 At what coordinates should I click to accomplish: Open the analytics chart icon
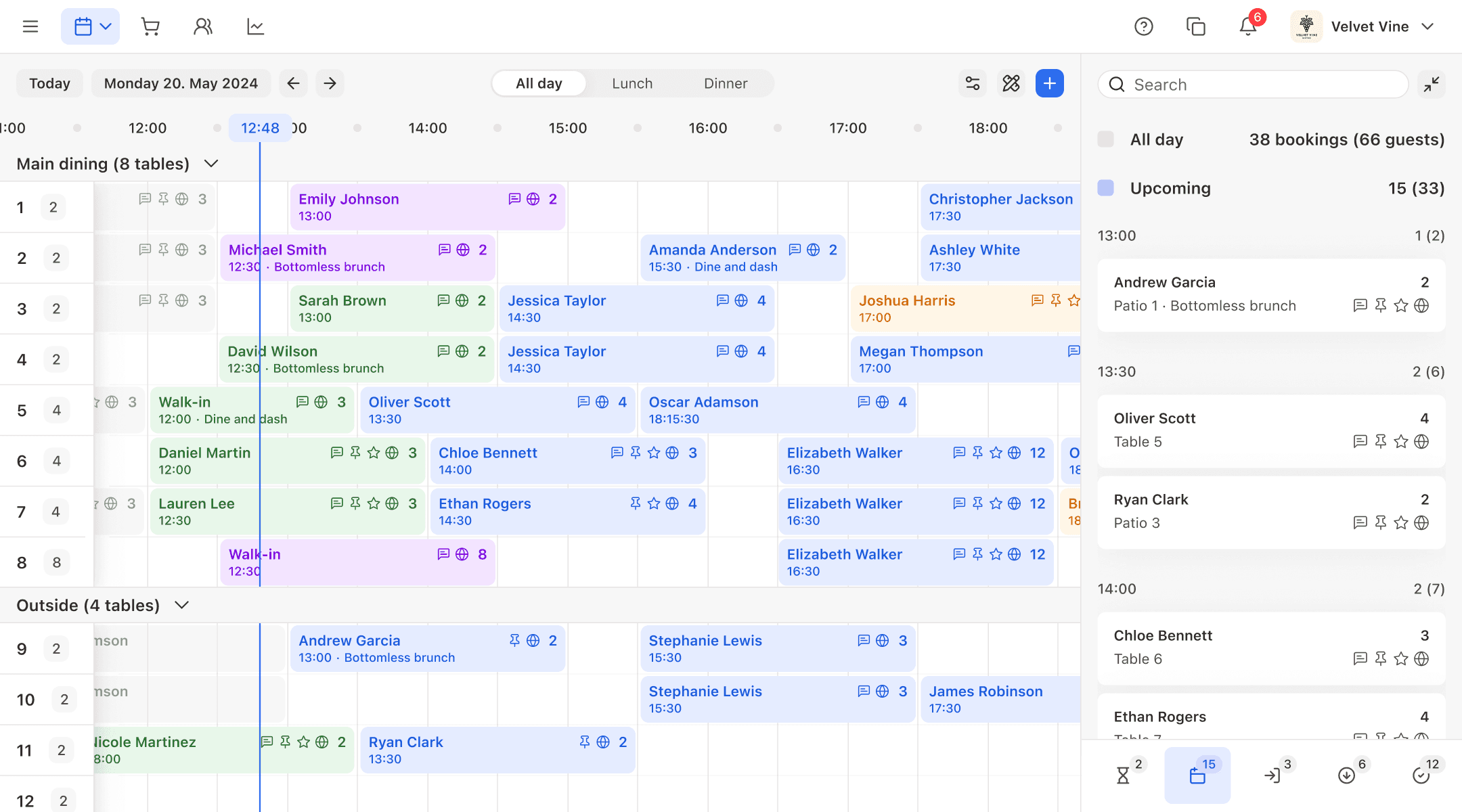click(255, 26)
